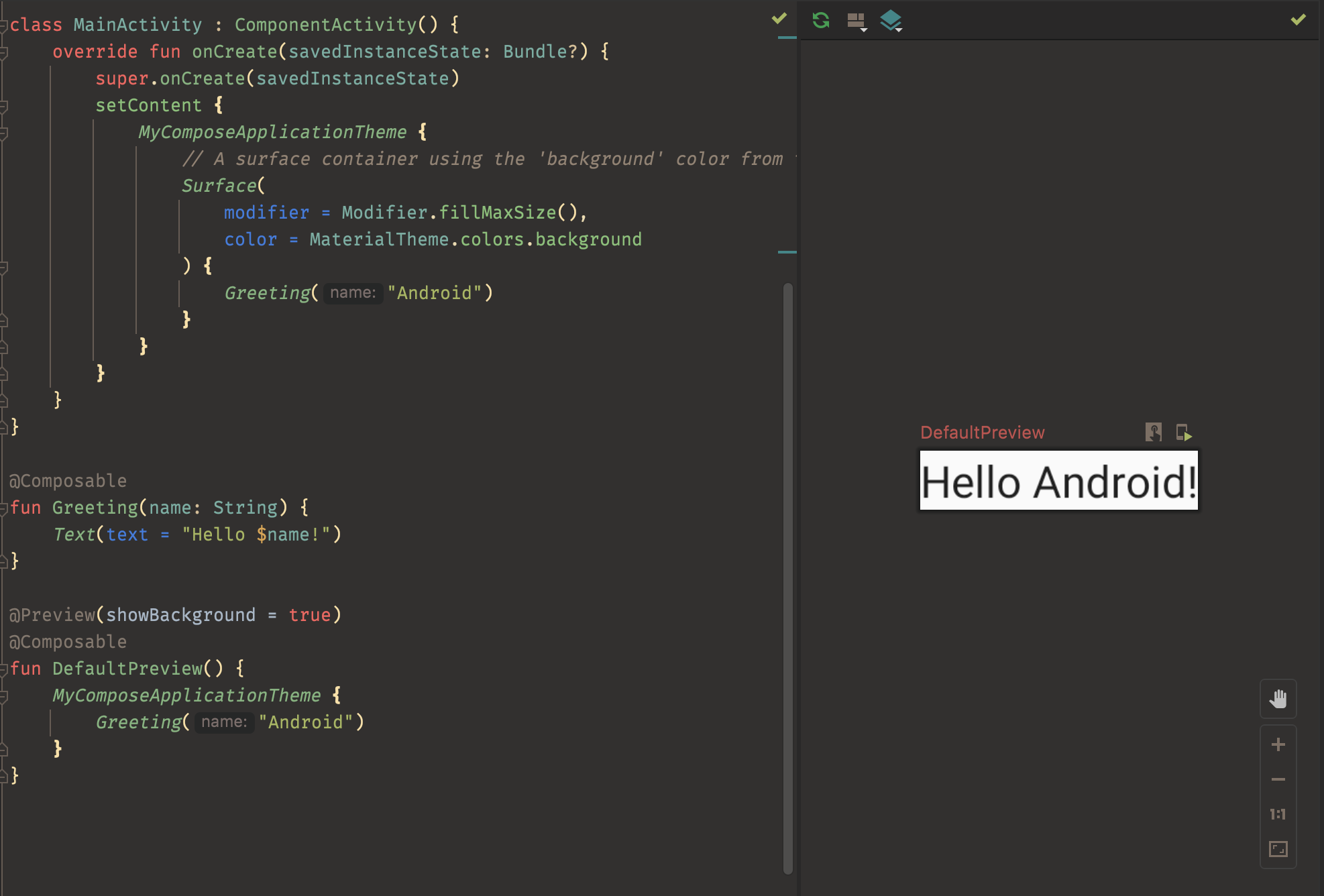Open the View Options dropdown in preview toolbar
Image resolution: width=1324 pixels, height=896 pixels.
[857, 21]
